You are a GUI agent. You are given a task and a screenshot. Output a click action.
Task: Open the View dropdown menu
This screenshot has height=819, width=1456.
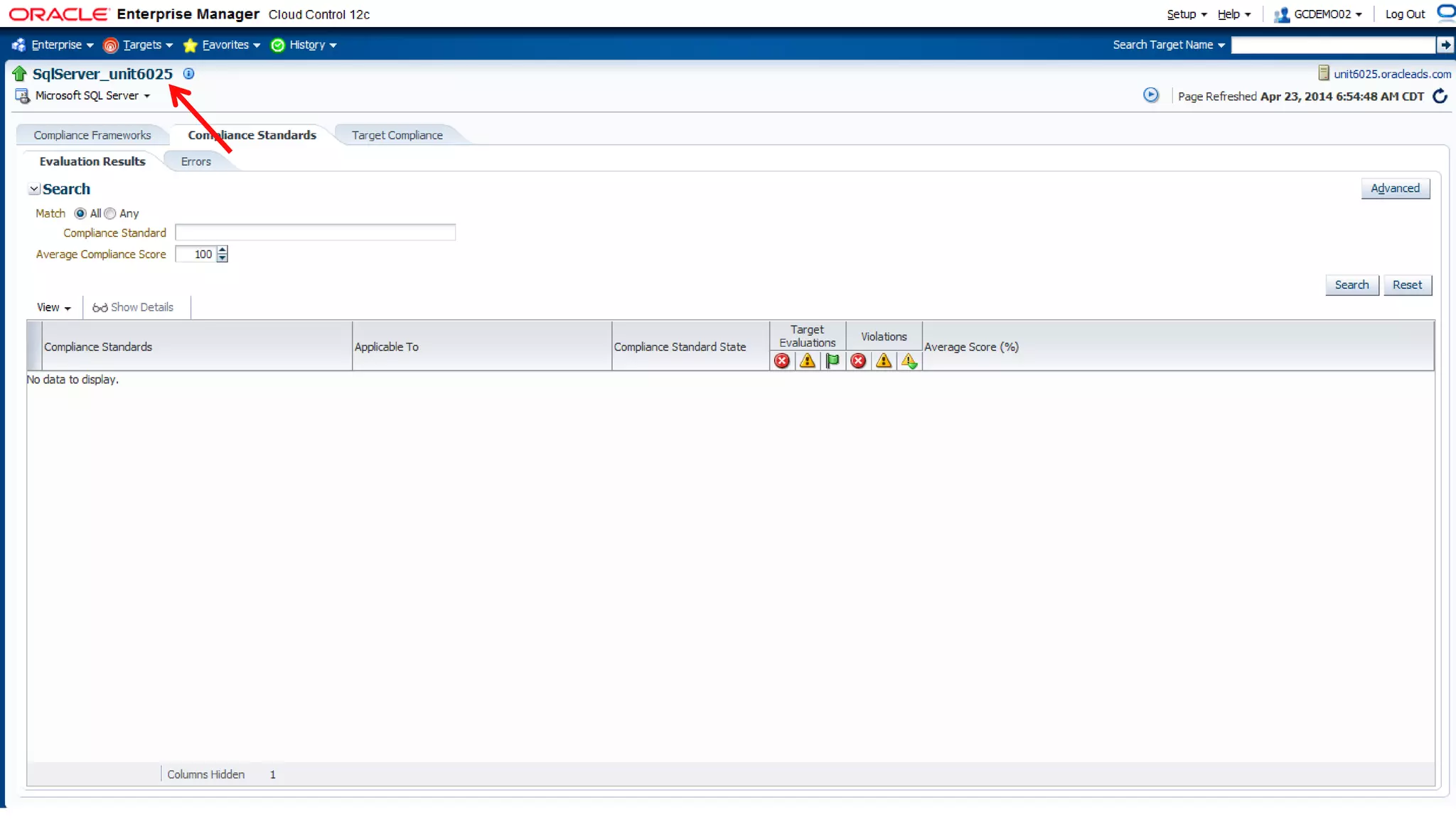pyautogui.click(x=54, y=308)
